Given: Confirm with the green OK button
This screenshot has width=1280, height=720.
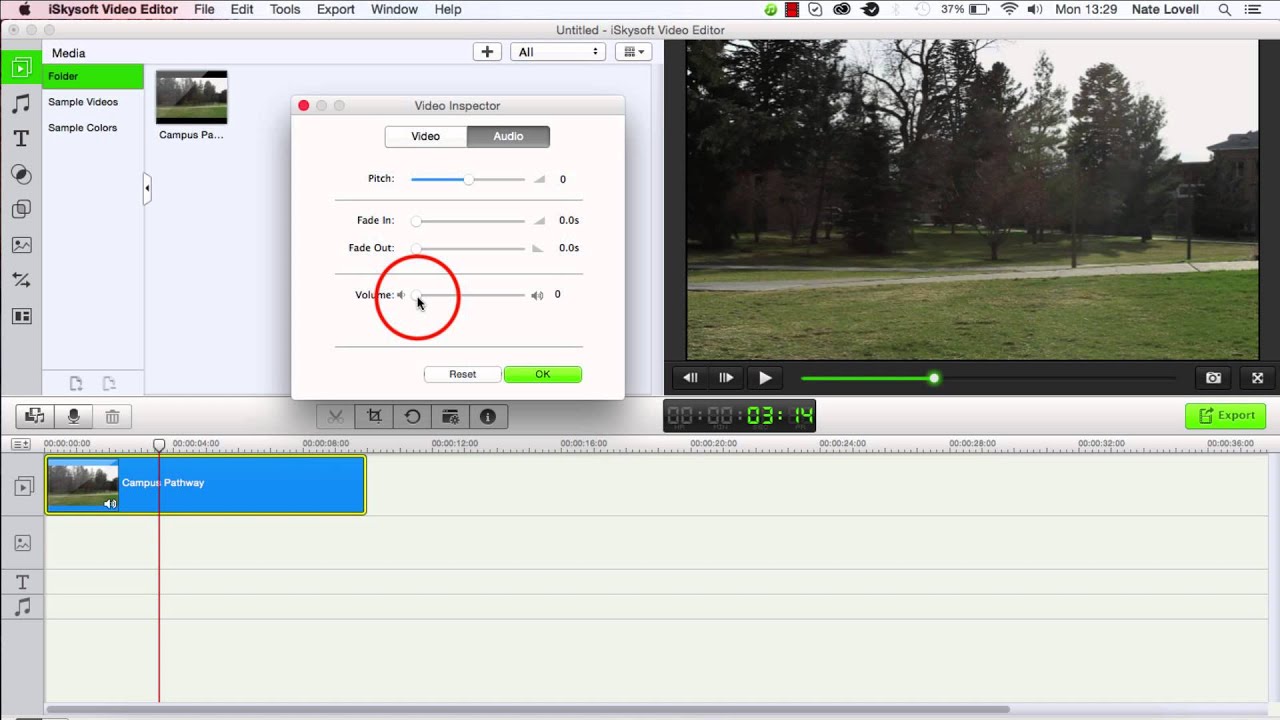Looking at the screenshot, I should 543,374.
